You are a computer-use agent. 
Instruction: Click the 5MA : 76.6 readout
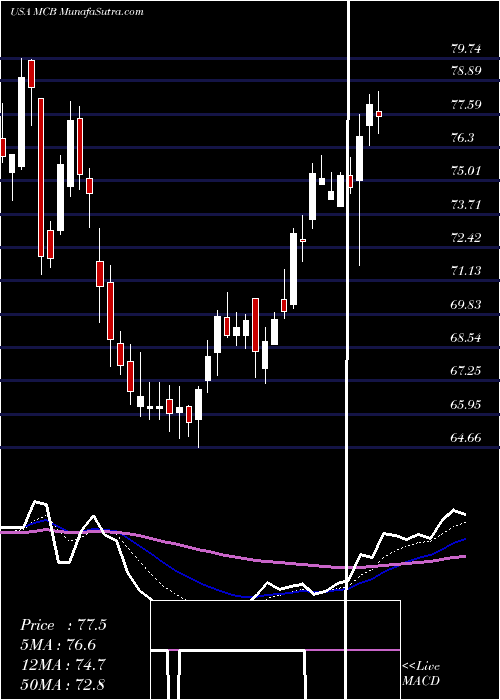58,645
